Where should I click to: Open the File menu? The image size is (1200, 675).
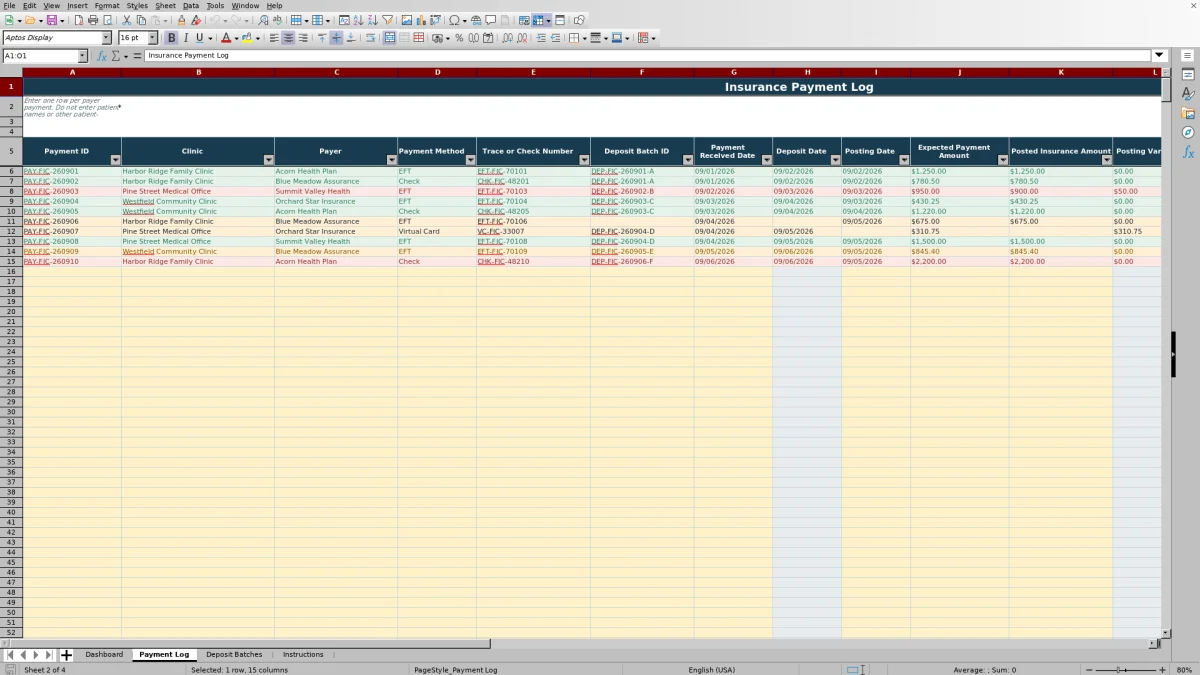[x=9, y=6]
